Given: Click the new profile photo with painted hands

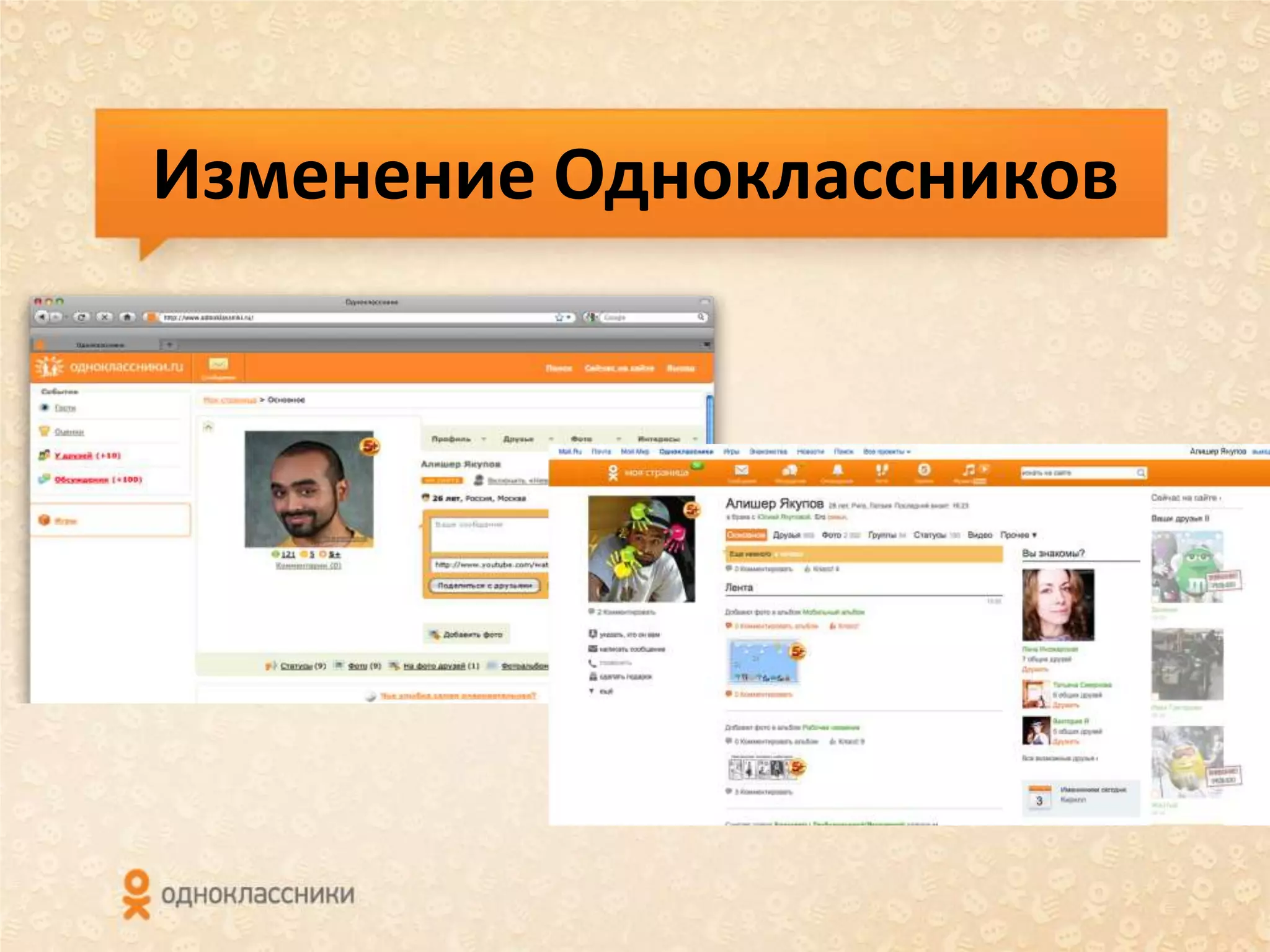Looking at the screenshot, I should 642,549.
